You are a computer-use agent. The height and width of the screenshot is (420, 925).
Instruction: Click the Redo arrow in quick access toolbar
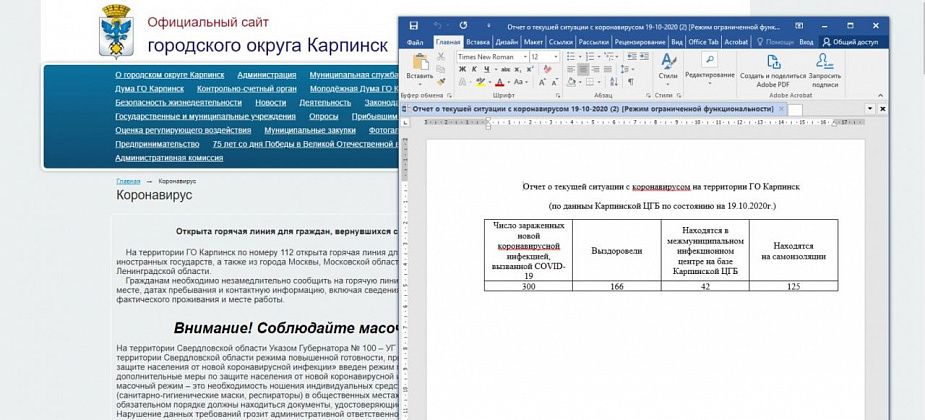[463, 25]
